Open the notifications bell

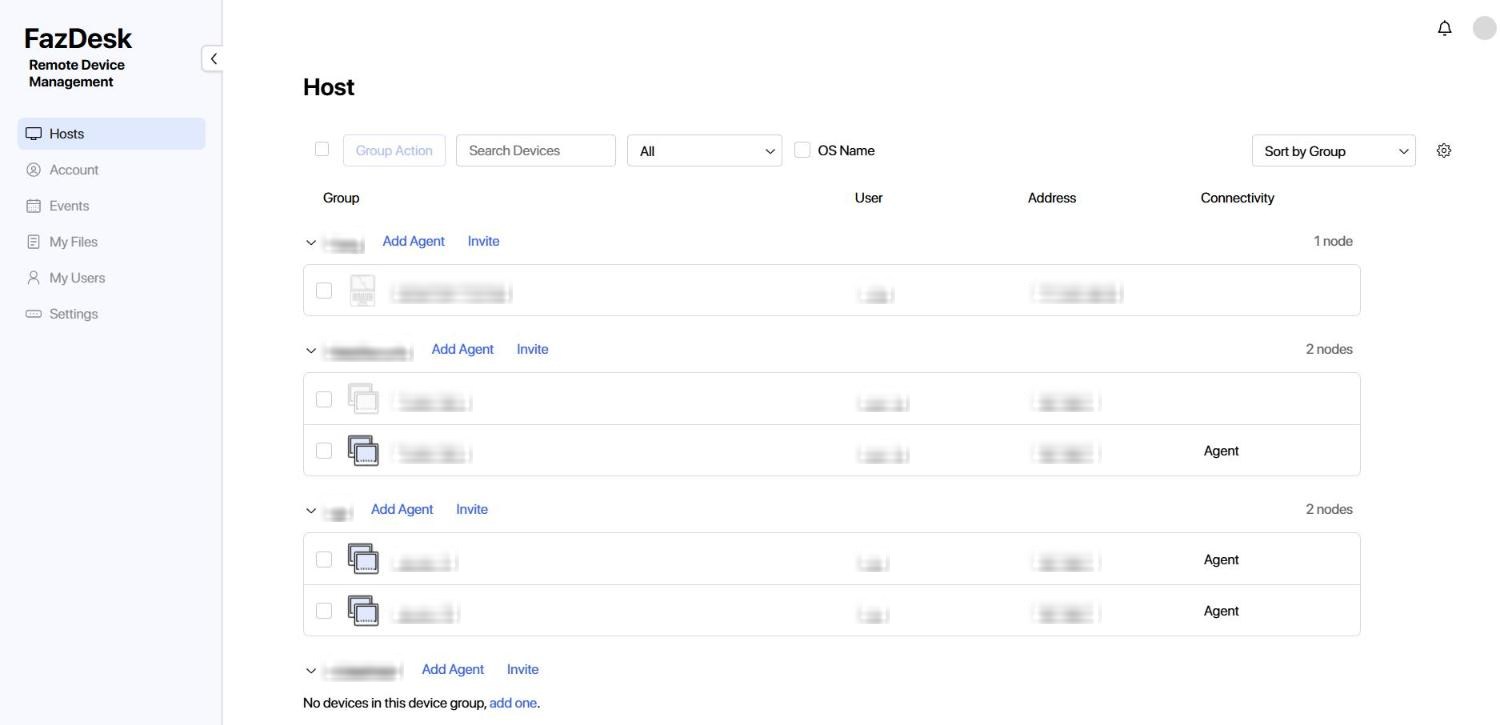[x=1444, y=28]
